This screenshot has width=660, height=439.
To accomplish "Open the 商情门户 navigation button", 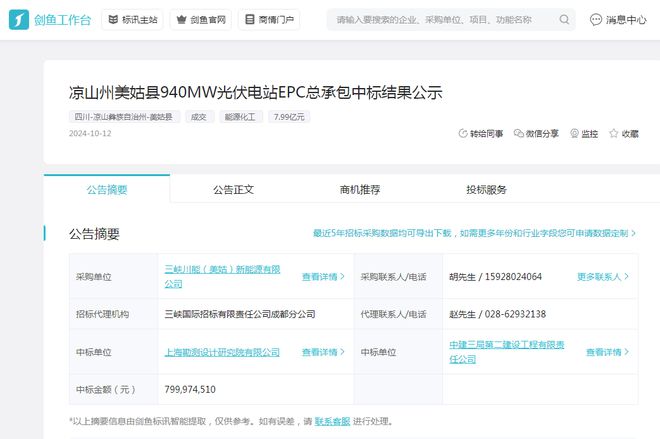I will coord(269,19).
